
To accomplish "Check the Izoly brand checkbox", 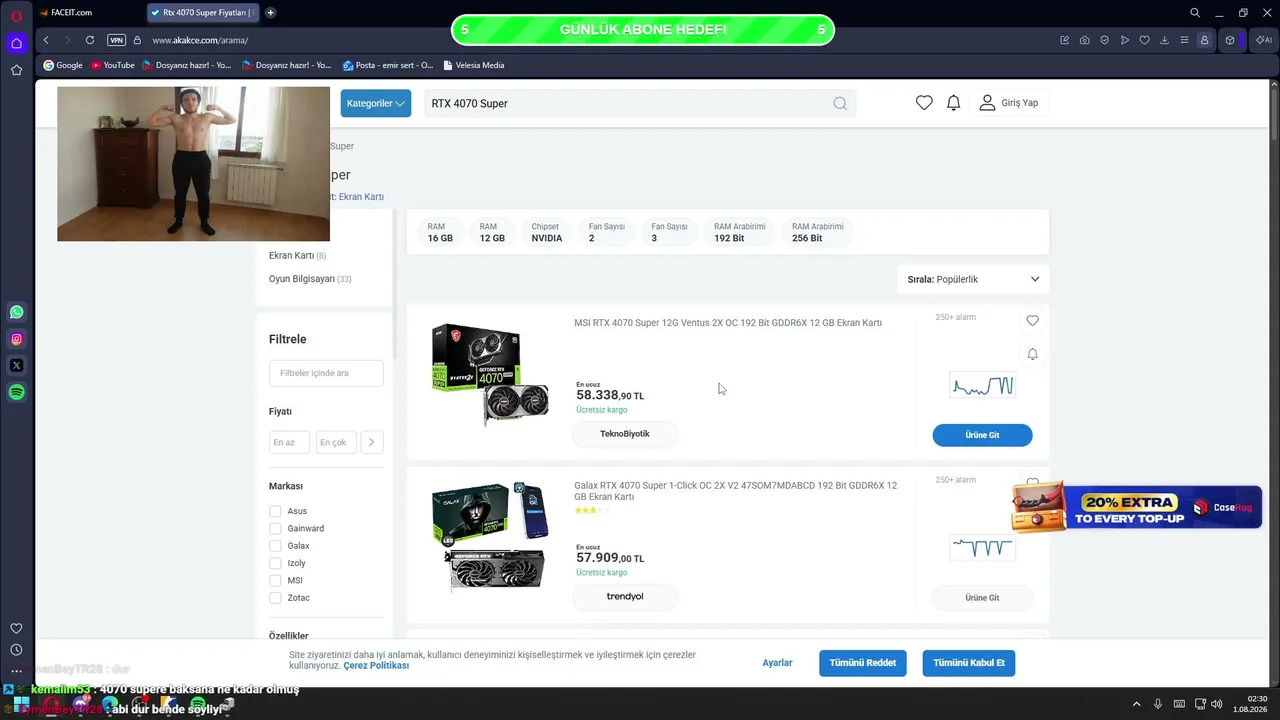I will (275, 563).
